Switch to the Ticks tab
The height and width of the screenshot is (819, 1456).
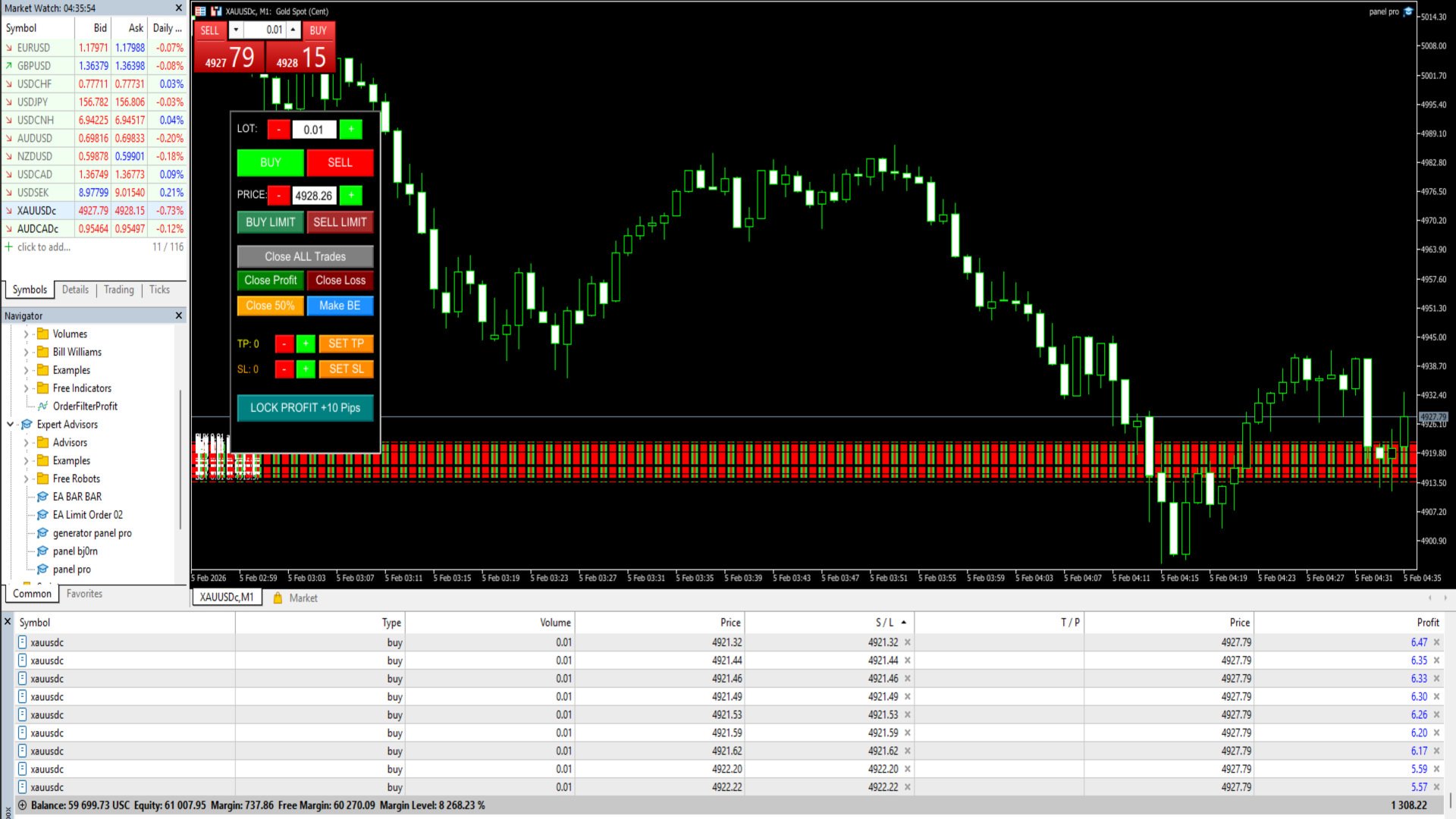point(159,290)
